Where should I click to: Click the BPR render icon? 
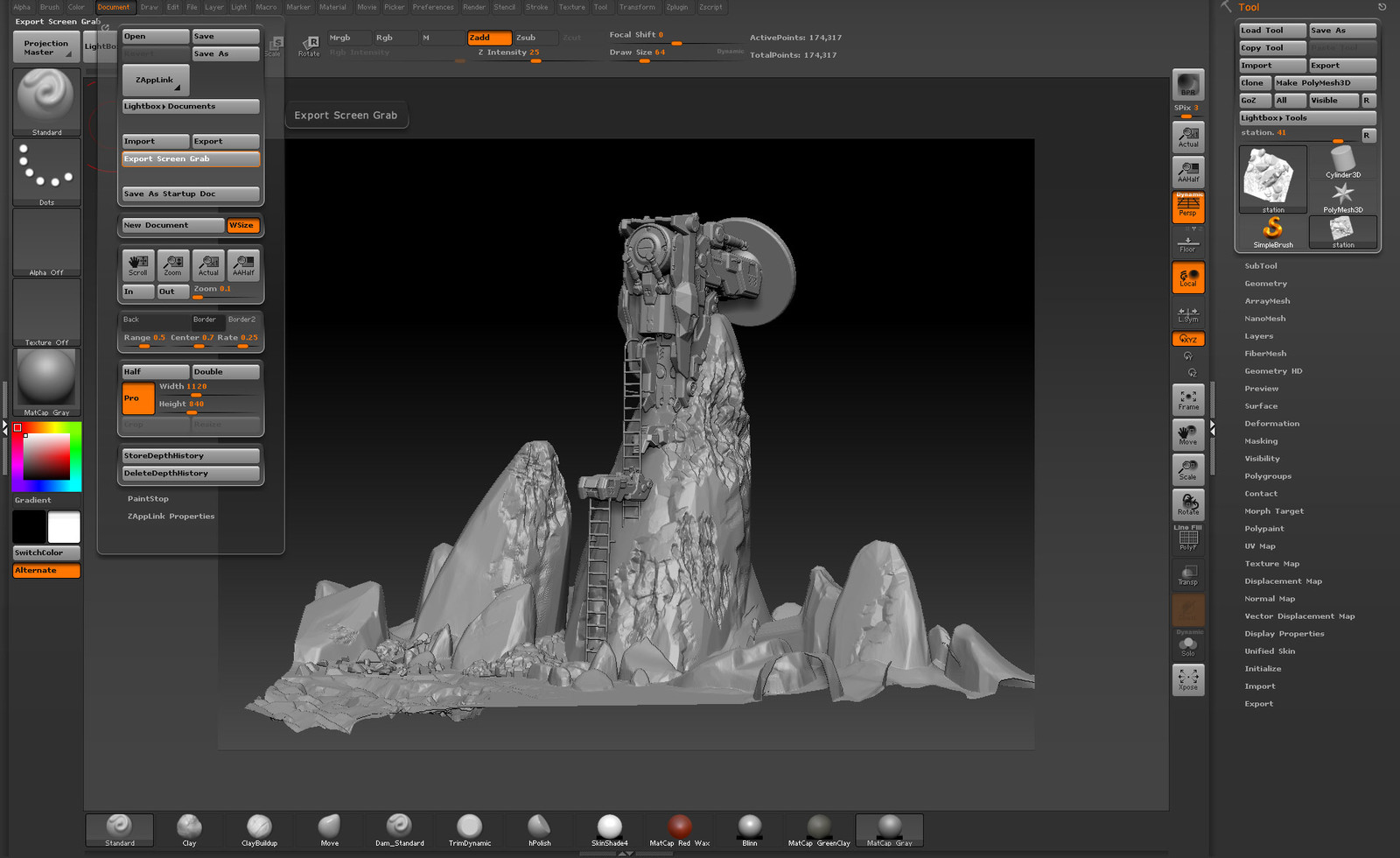(1188, 84)
